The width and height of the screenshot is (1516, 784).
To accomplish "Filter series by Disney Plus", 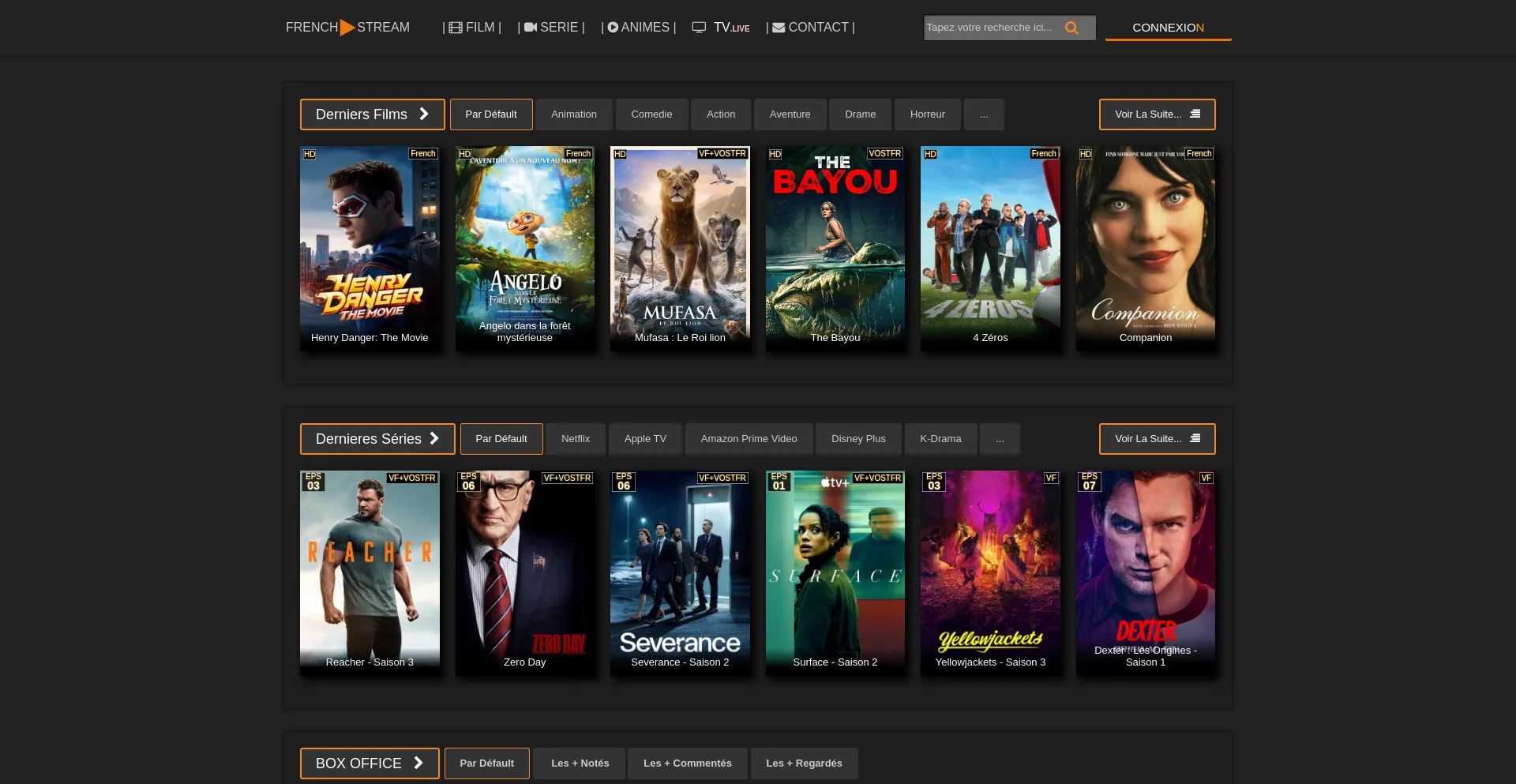I will [x=858, y=439].
